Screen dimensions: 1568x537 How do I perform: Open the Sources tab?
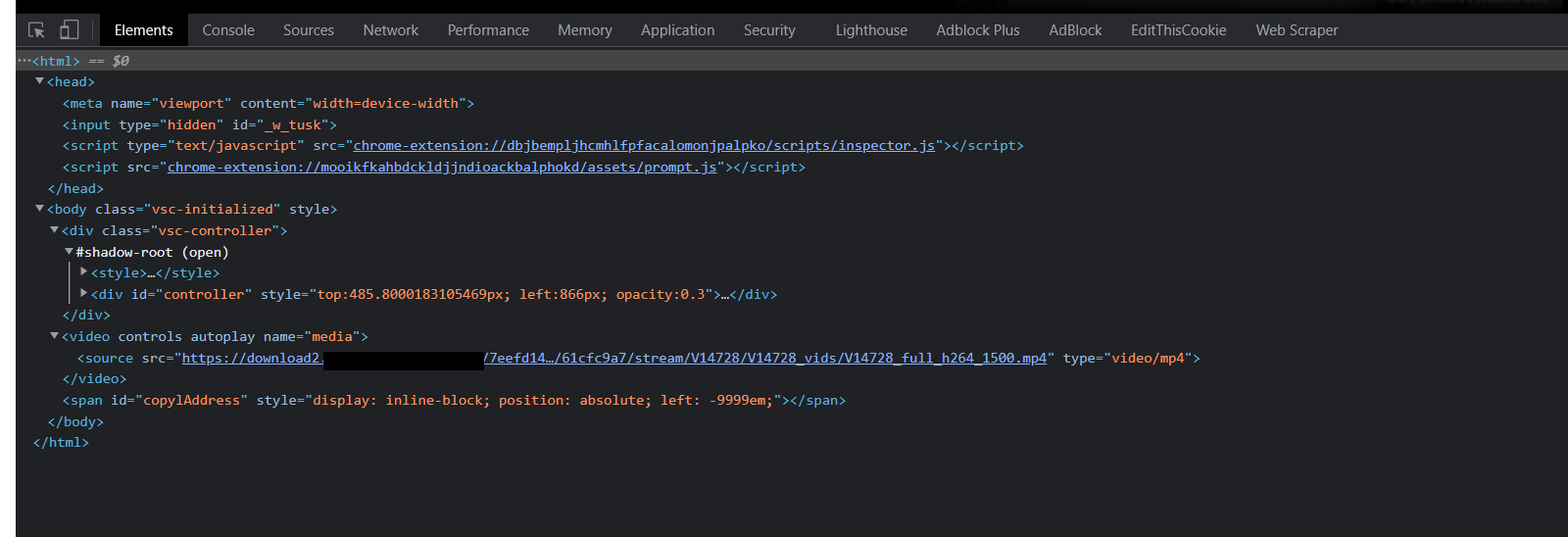pyautogui.click(x=309, y=30)
